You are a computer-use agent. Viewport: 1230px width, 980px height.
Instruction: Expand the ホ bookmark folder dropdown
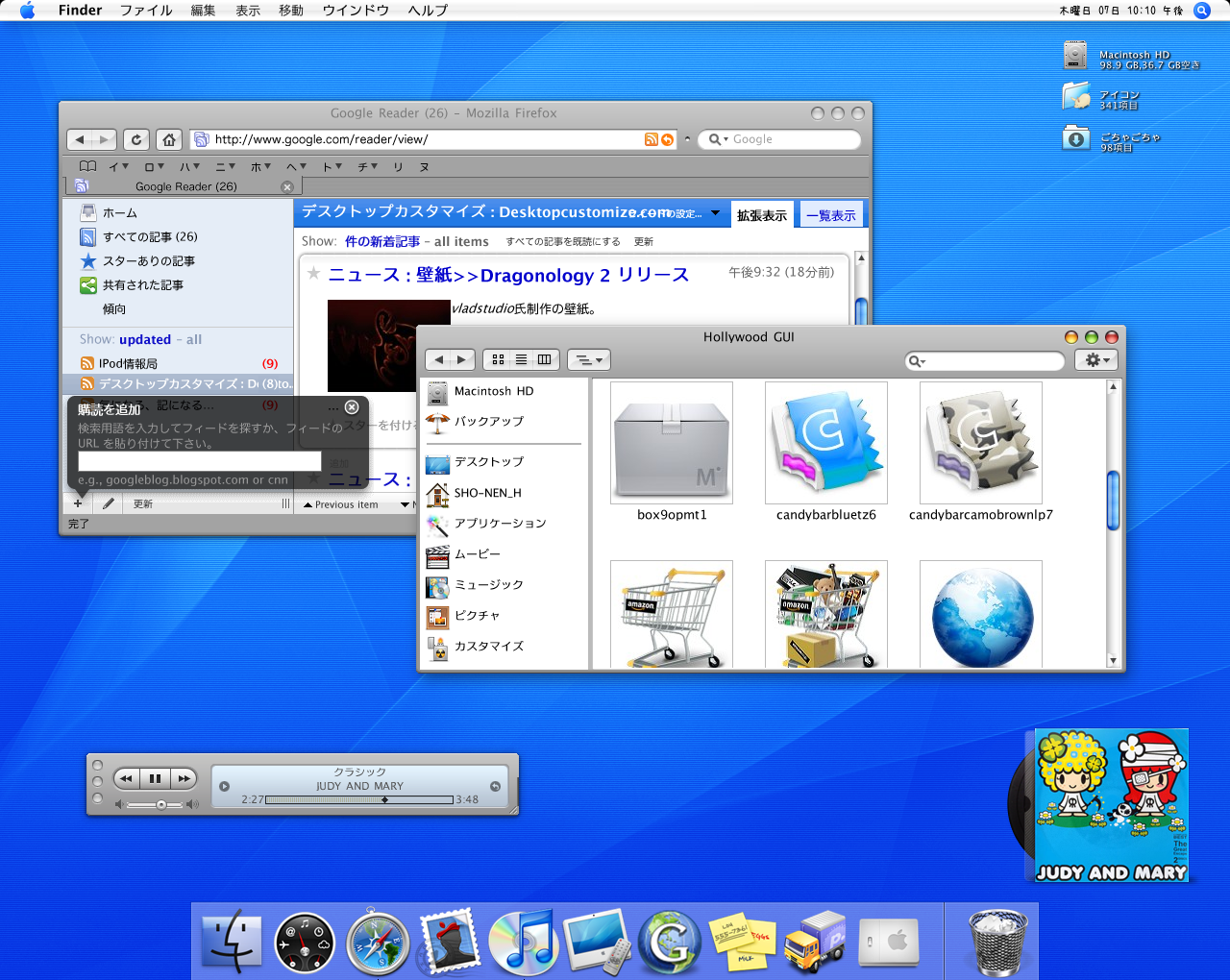(260, 166)
